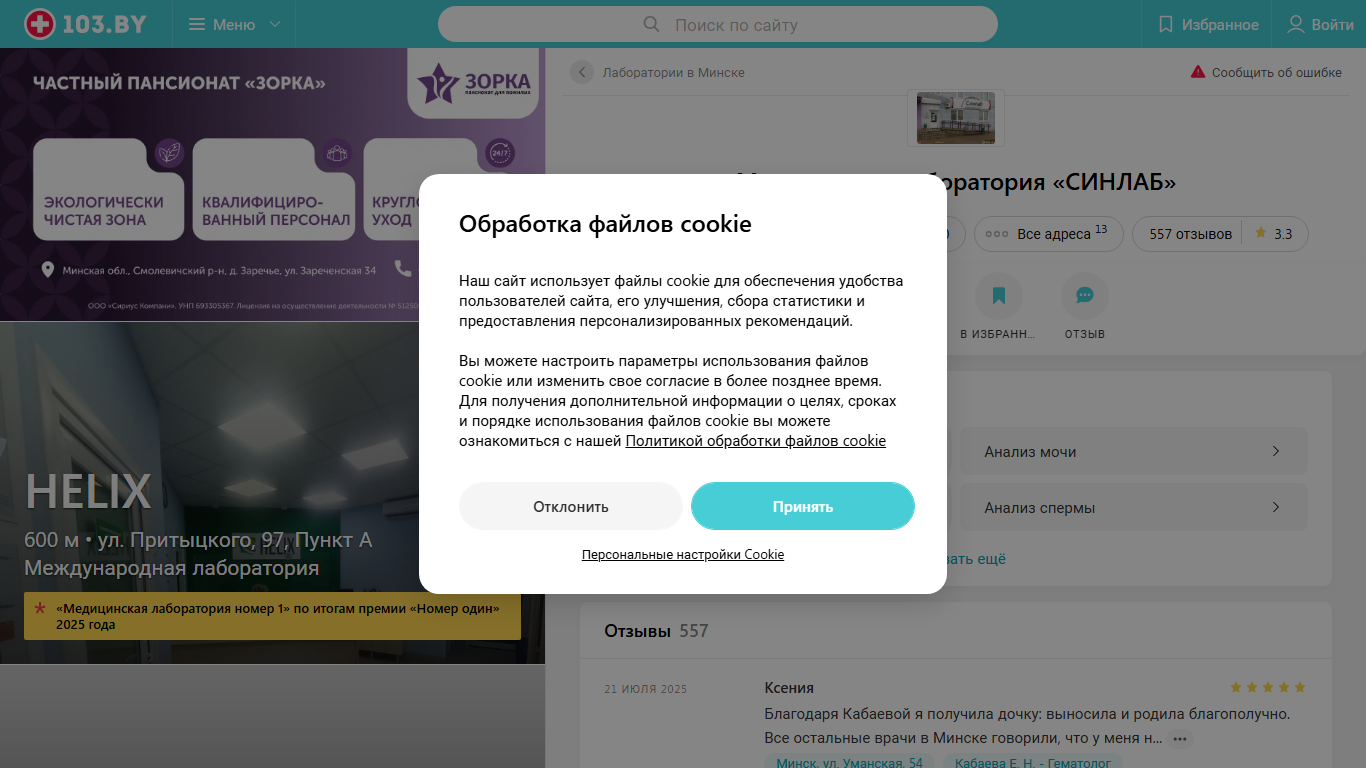Expand the Меню dropdown chevron
The height and width of the screenshot is (768, 1366).
pyautogui.click(x=275, y=24)
